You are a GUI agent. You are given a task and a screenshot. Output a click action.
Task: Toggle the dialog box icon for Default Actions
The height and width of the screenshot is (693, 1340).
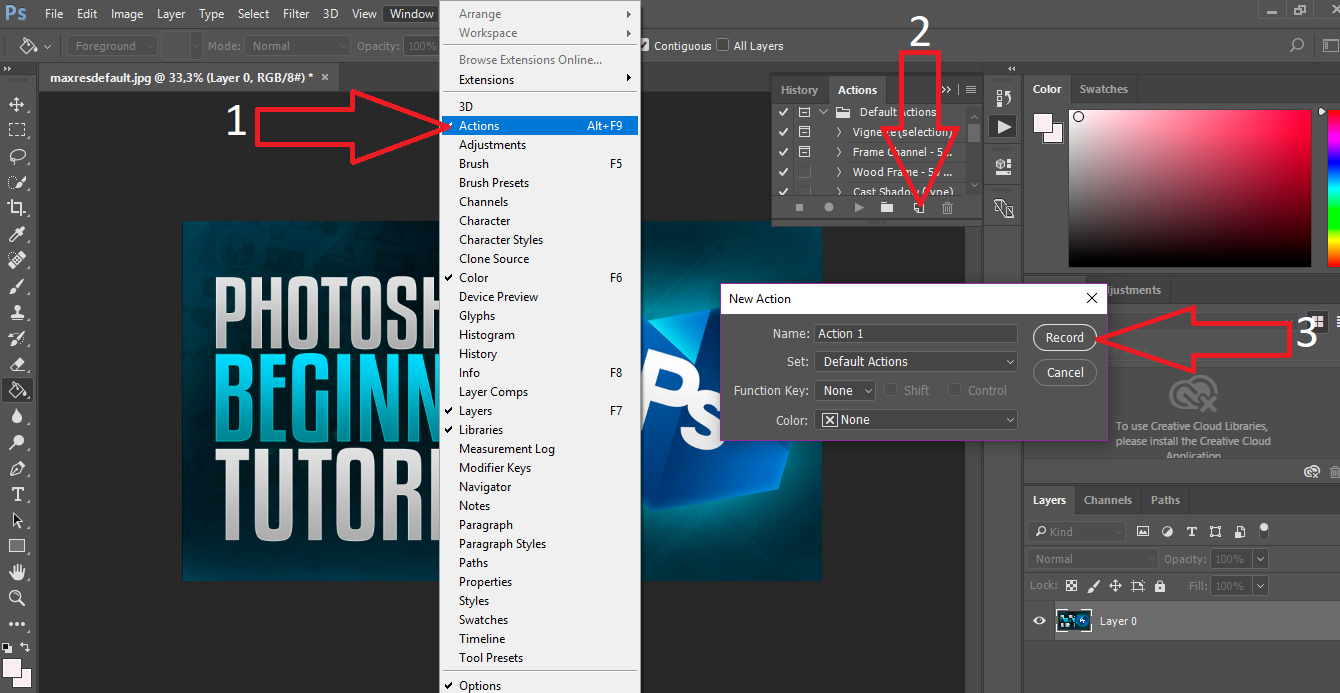805,112
